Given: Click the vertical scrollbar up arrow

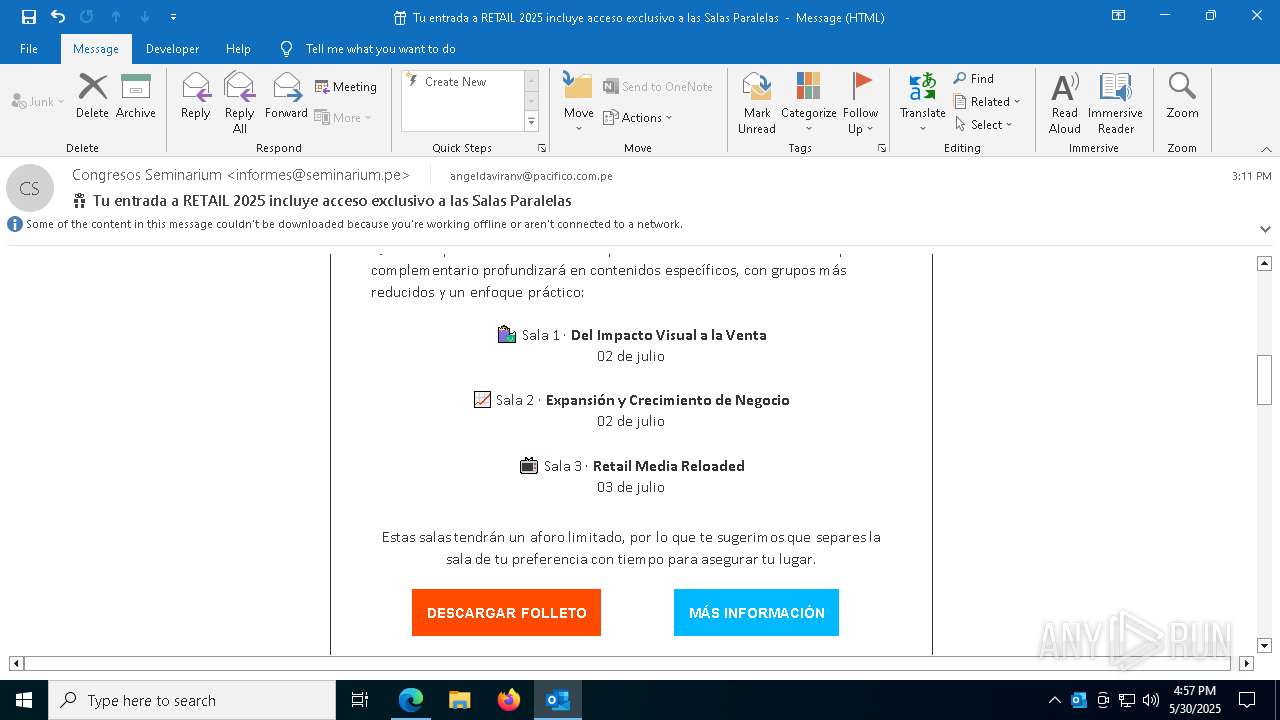Looking at the screenshot, I should [x=1264, y=263].
